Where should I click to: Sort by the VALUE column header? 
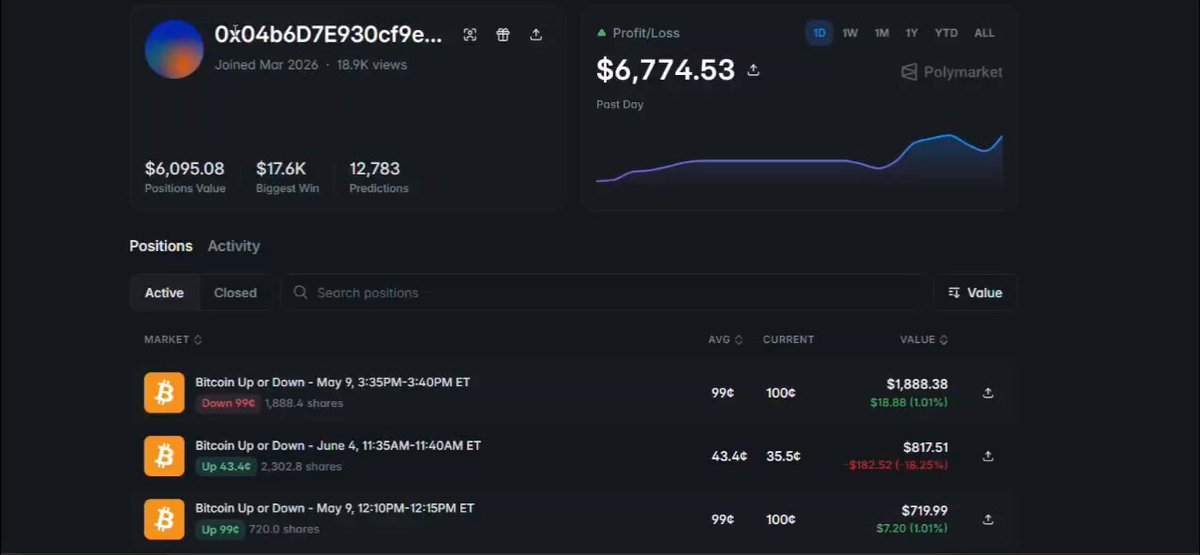(924, 340)
